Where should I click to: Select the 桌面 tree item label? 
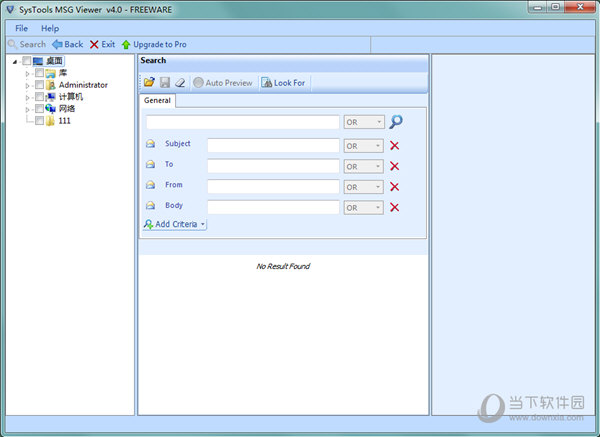tap(54, 61)
